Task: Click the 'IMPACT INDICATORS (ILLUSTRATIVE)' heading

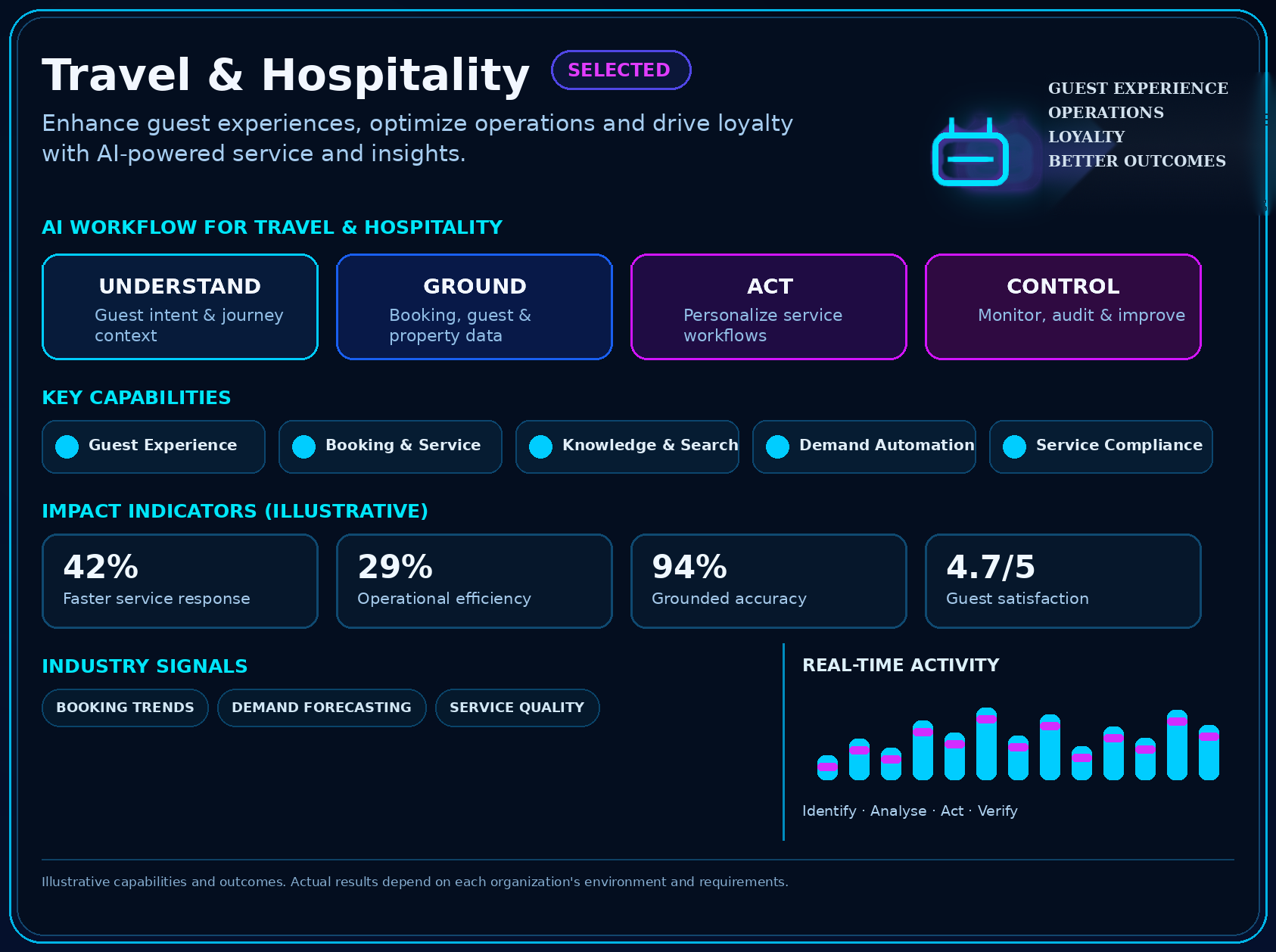Action: click(x=235, y=512)
